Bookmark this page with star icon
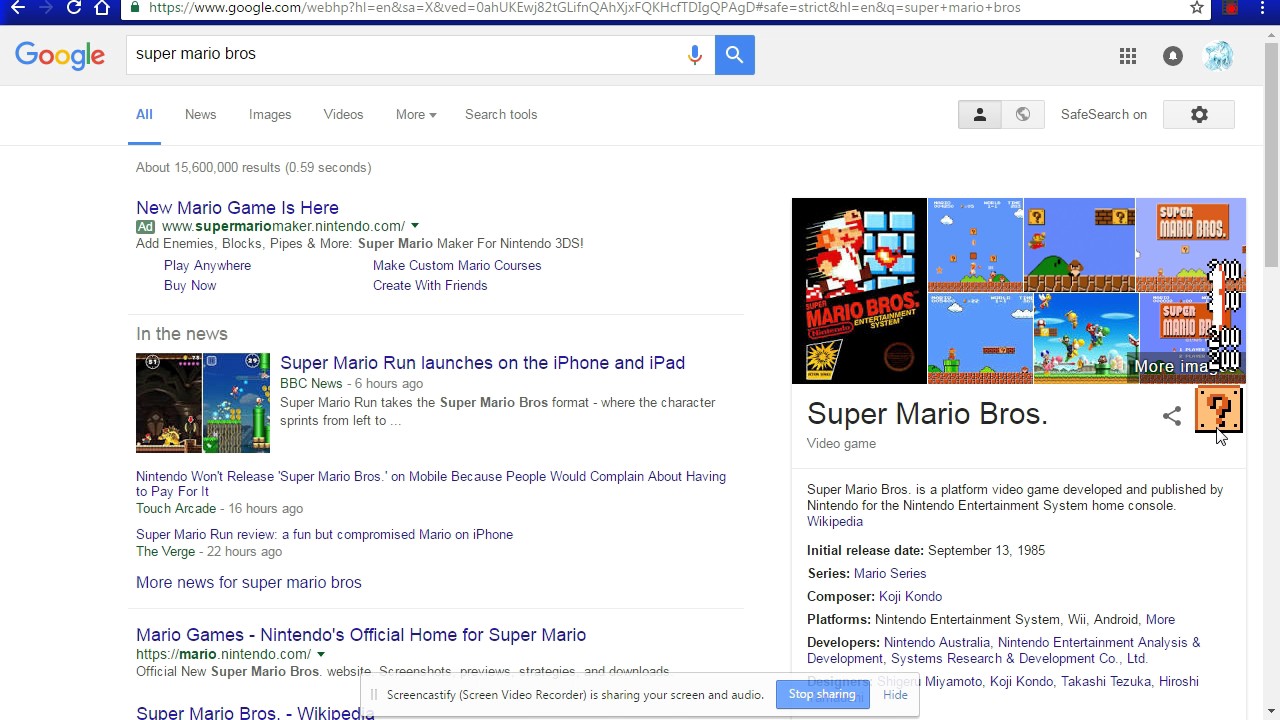The image size is (1280, 720). 1197,7
